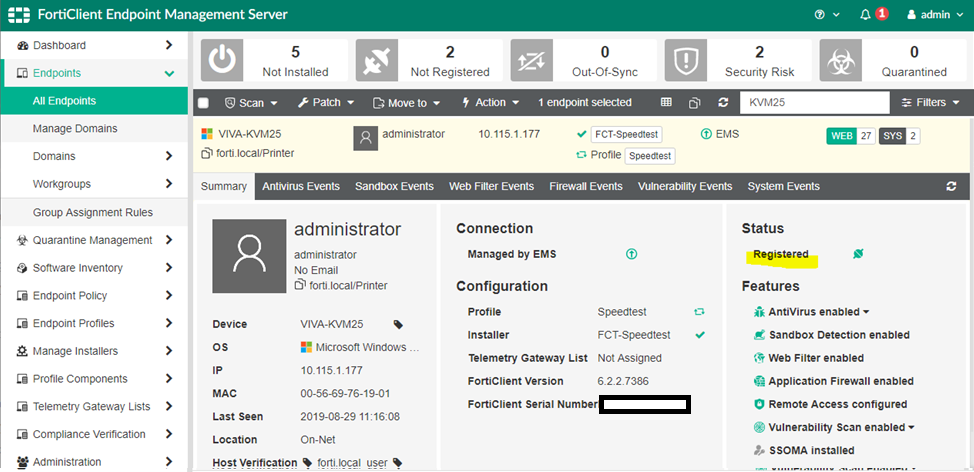This screenshot has height=472, width=974.
Task: Switch to the Vulnerability Events tab
Action: tap(685, 187)
